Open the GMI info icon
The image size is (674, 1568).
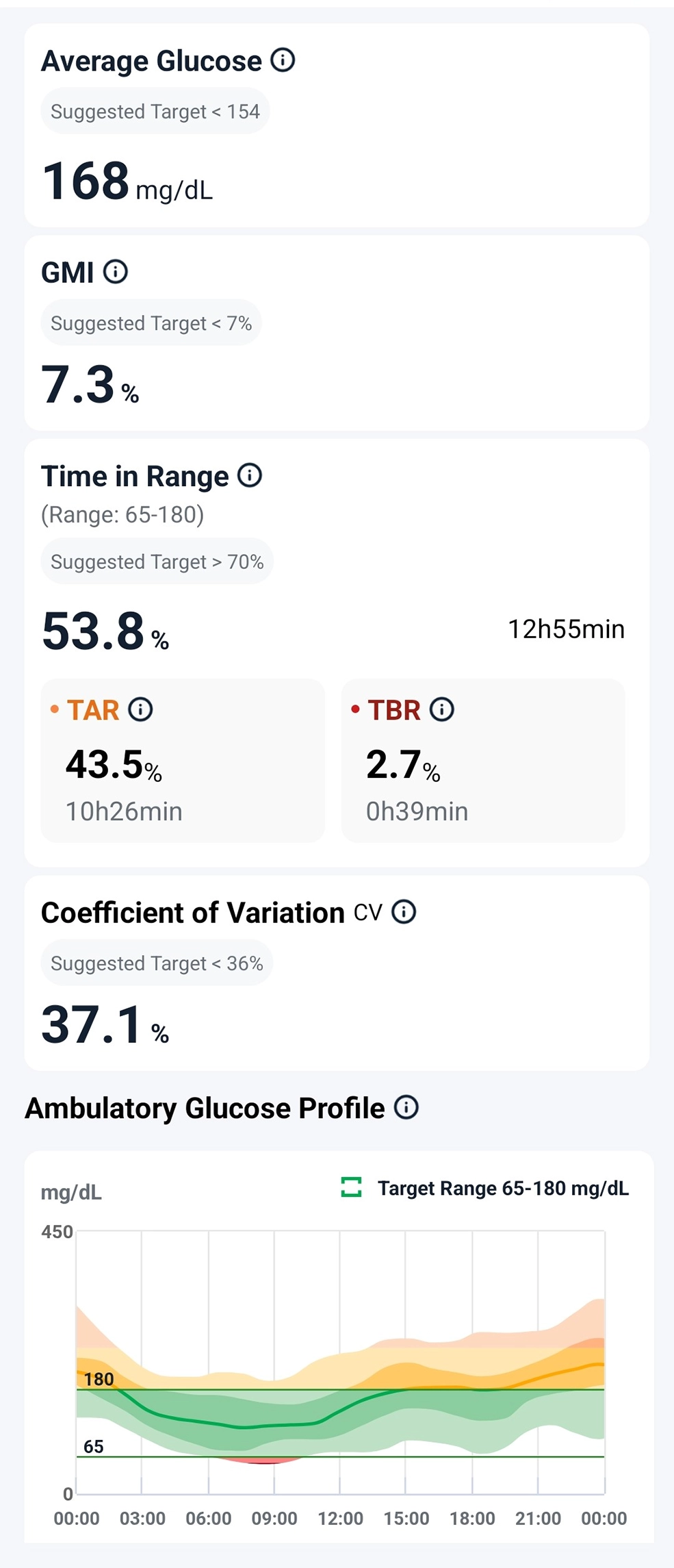pos(116,272)
